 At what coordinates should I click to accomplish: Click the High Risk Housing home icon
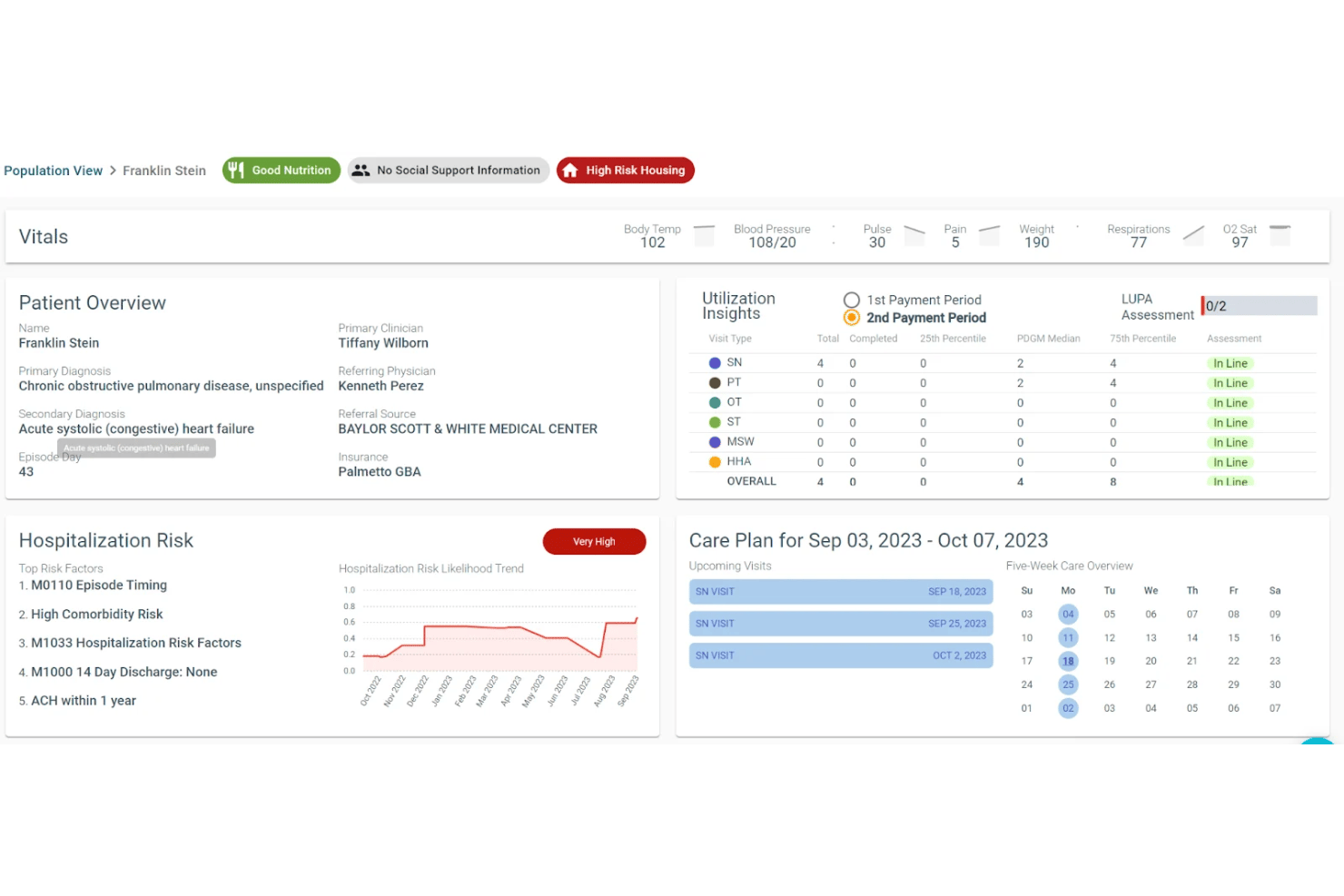[570, 171]
